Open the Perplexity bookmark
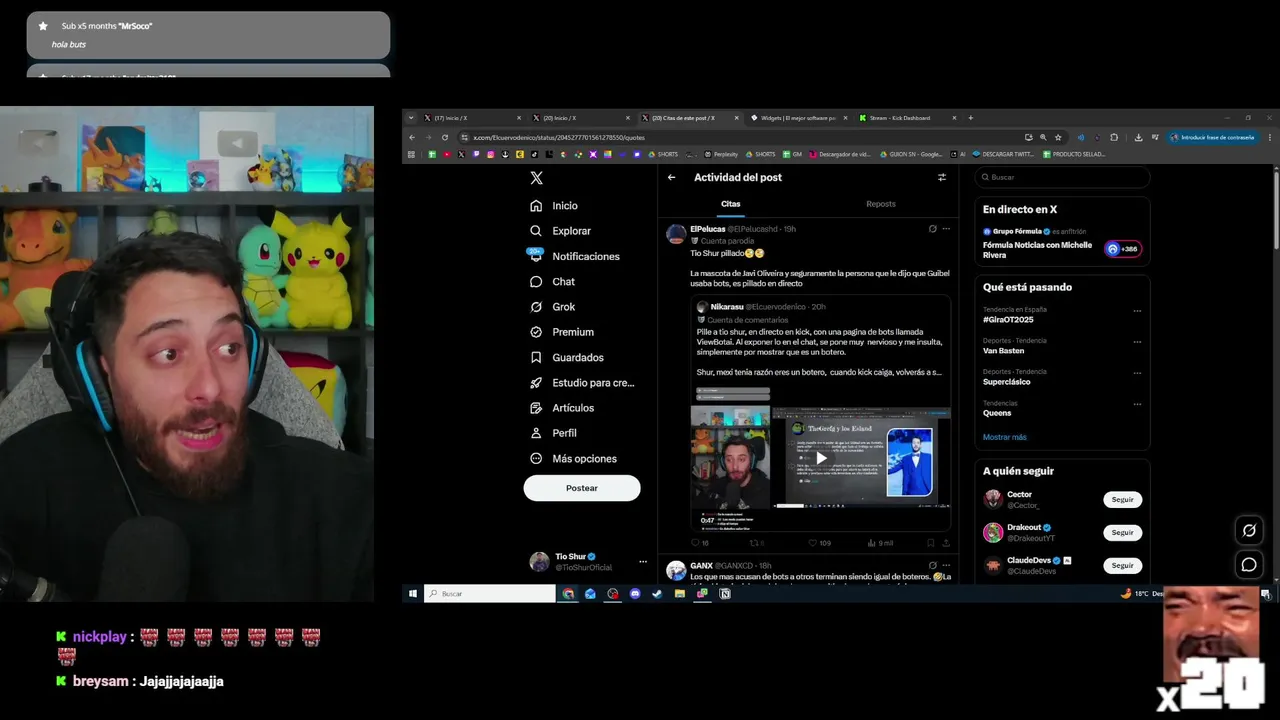Screen dimensions: 1280x720 pyautogui.click(x=720, y=154)
